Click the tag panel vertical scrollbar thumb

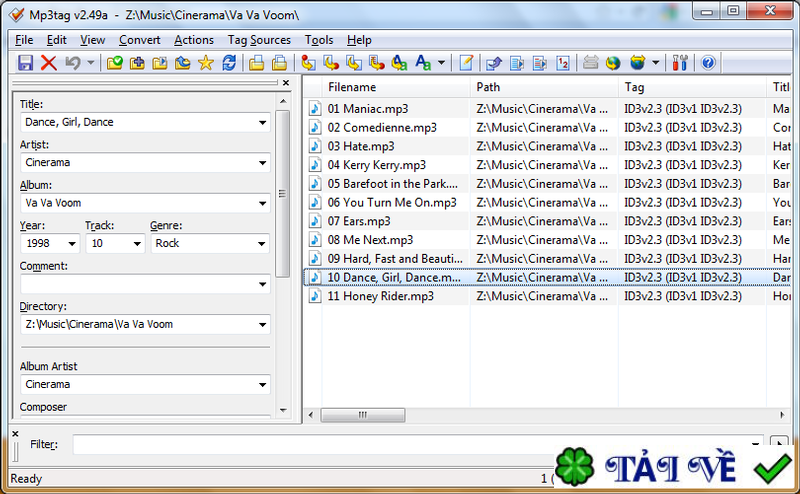[x=282, y=194]
